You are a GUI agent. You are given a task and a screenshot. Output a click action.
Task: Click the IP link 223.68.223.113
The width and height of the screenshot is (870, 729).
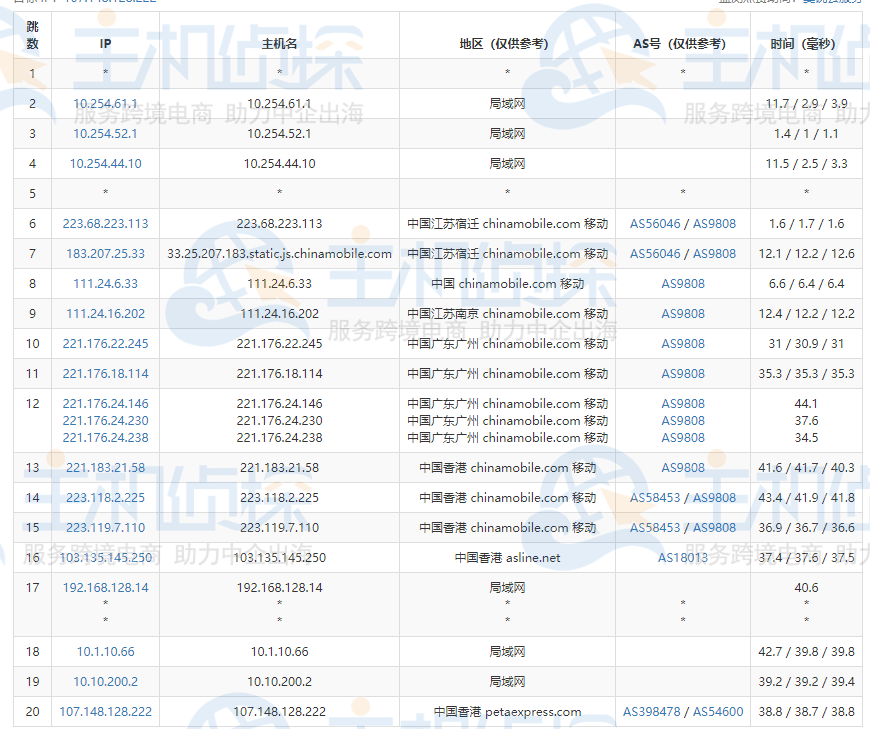(105, 223)
